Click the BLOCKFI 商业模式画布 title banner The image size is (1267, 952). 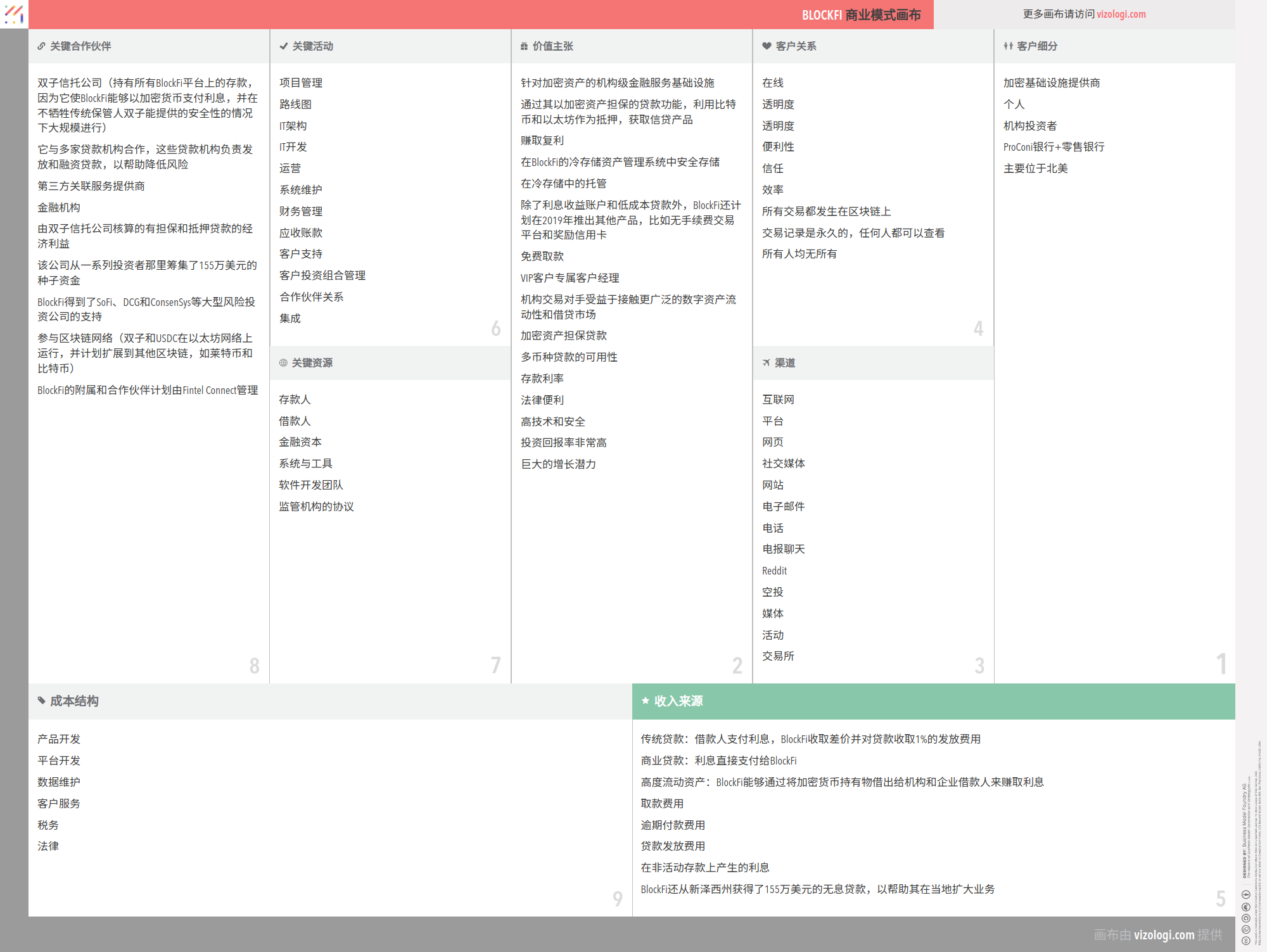tap(861, 15)
